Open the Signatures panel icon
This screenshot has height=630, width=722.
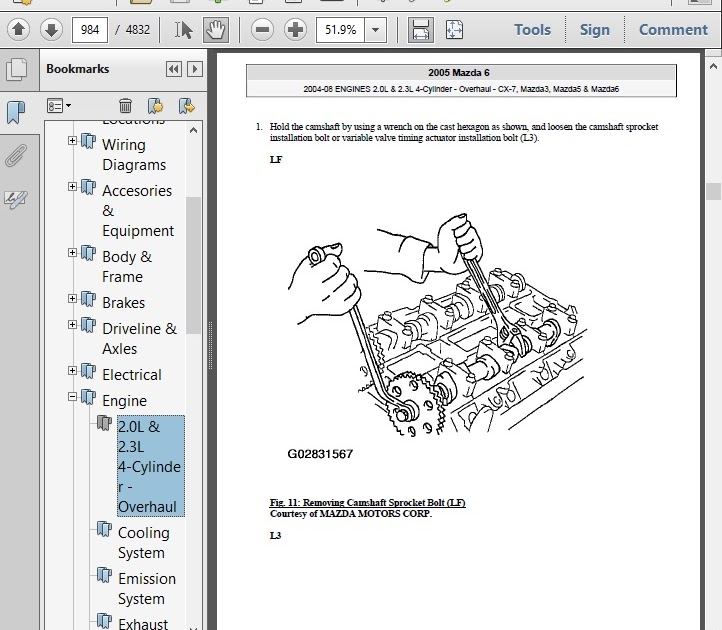point(16,199)
